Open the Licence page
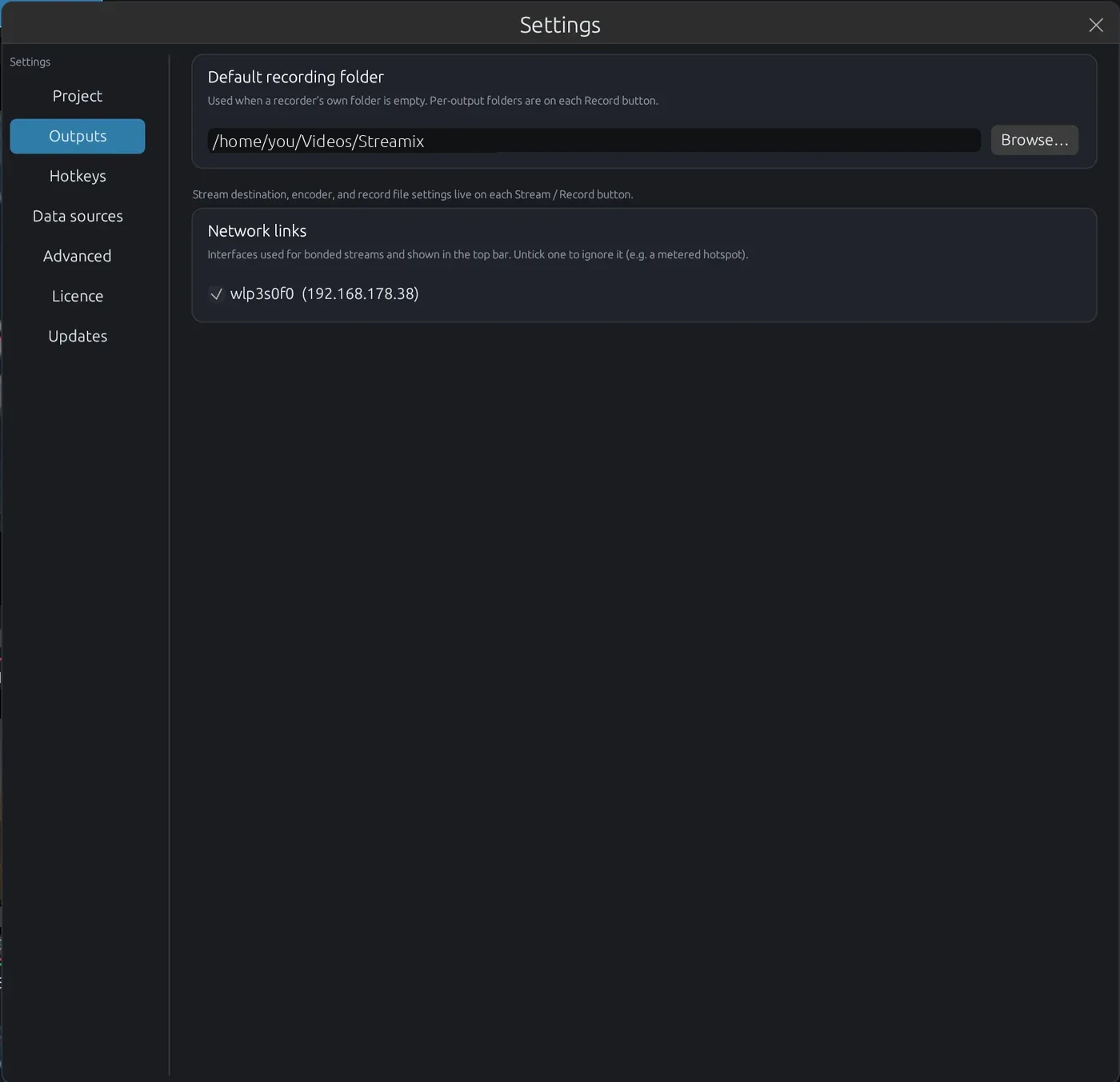This screenshot has height=1082, width=1120. (78, 296)
